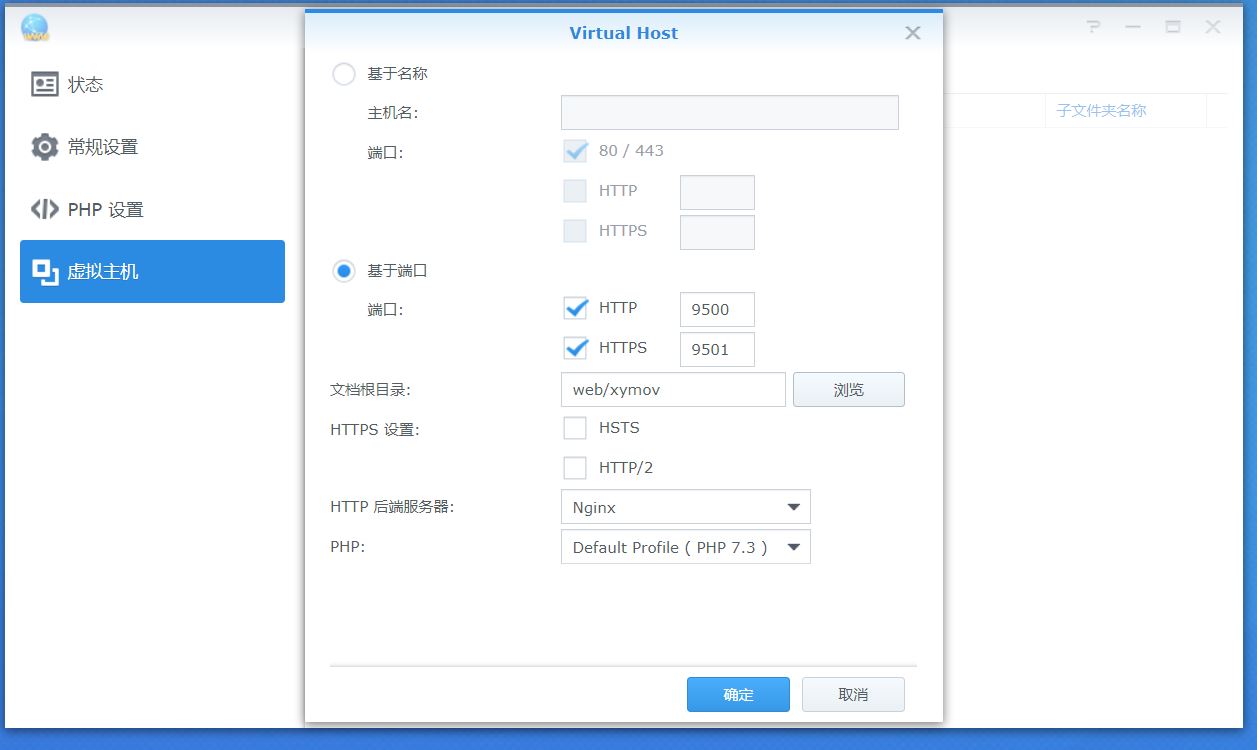This screenshot has height=750, width=1257.
Task: Click the Web Station globe icon top-left
Action: [x=36, y=25]
